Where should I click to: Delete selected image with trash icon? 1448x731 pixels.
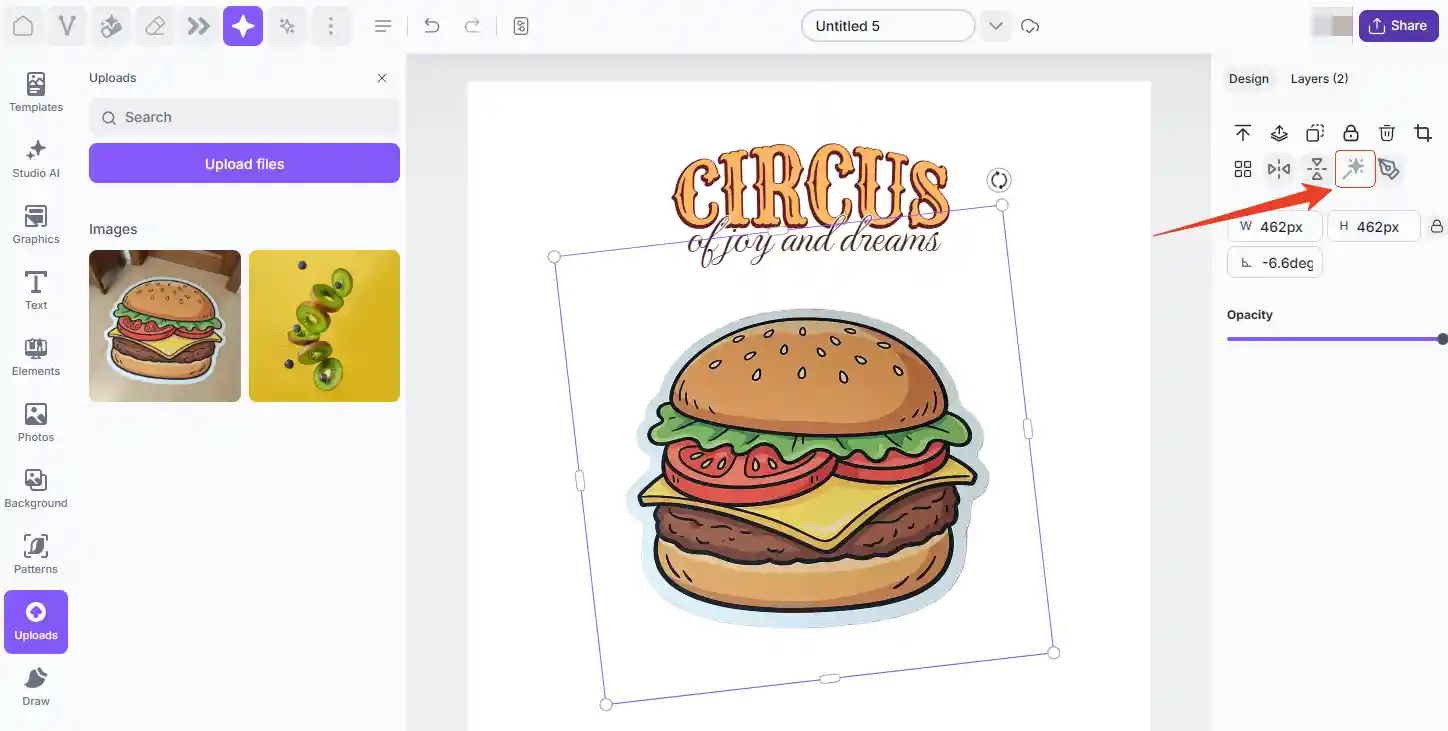1386,133
